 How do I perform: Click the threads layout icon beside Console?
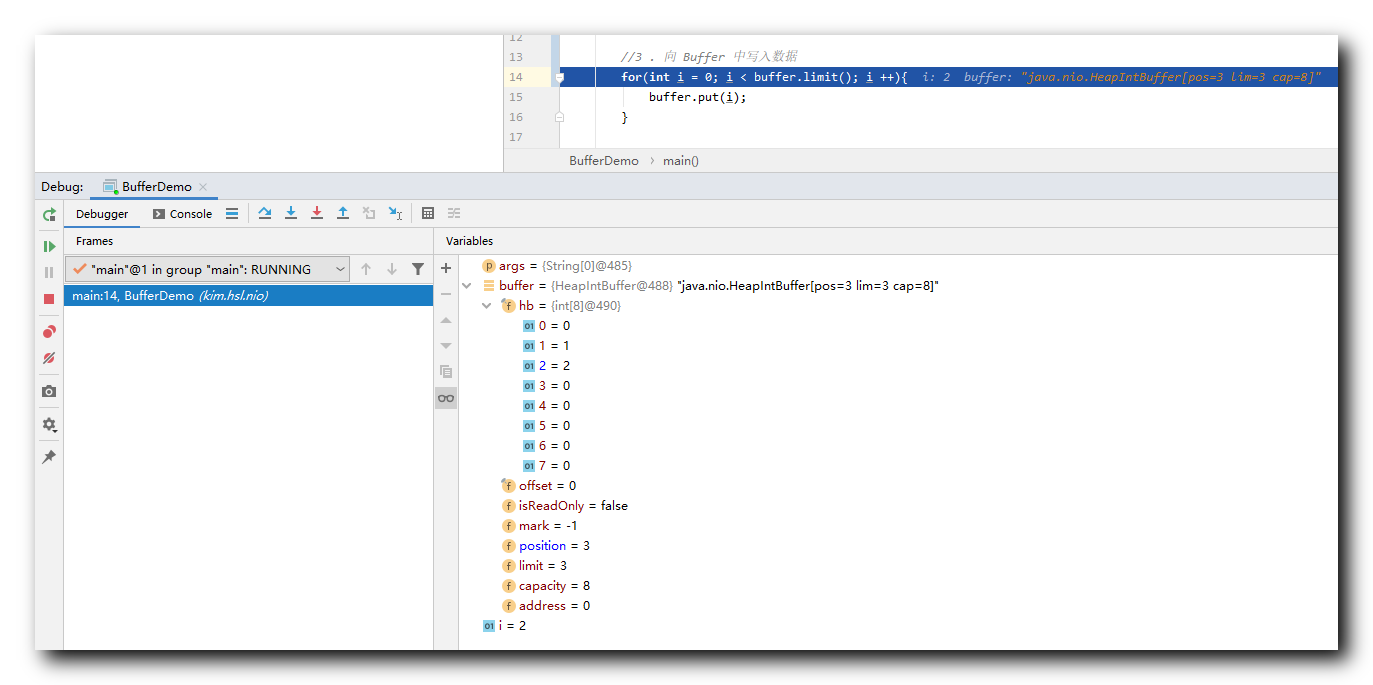[x=232, y=213]
